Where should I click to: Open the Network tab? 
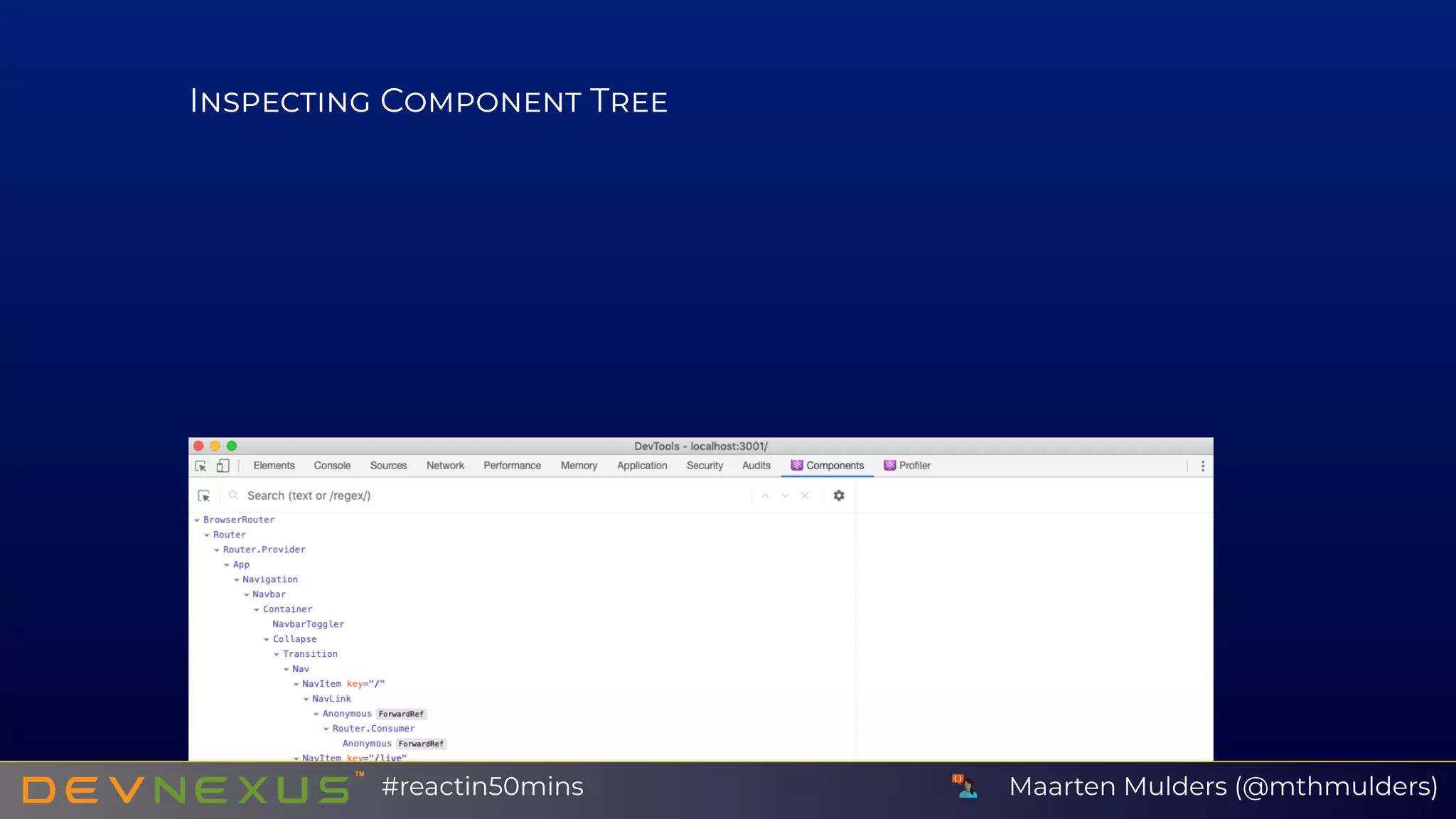click(x=445, y=466)
